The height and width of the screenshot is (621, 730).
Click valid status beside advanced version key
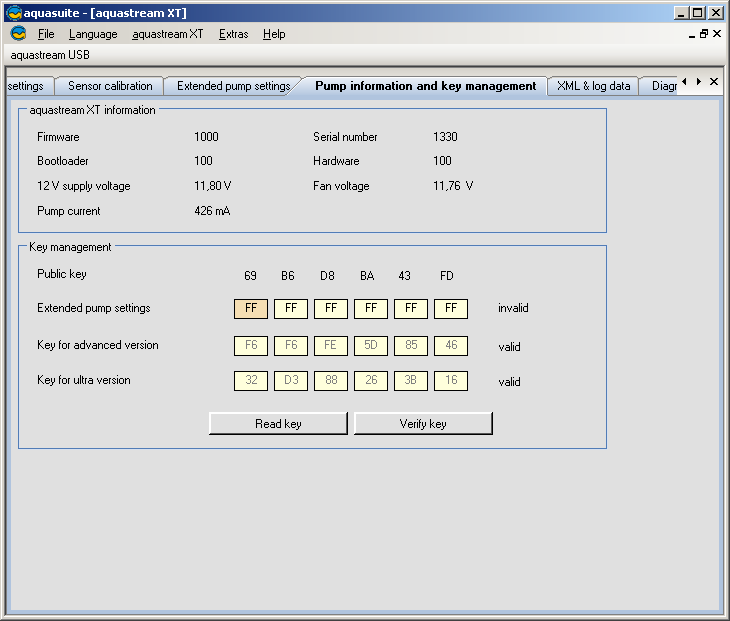pyautogui.click(x=509, y=347)
